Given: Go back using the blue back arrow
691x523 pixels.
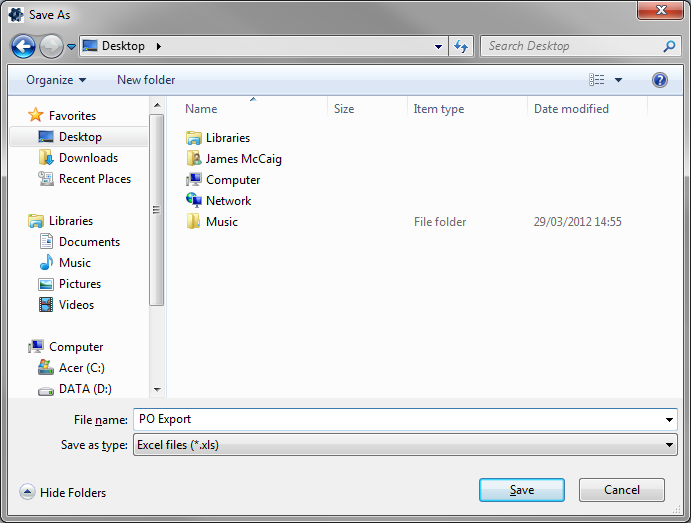Looking at the screenshot, I should pyautogui.click(x=23, y=46).
